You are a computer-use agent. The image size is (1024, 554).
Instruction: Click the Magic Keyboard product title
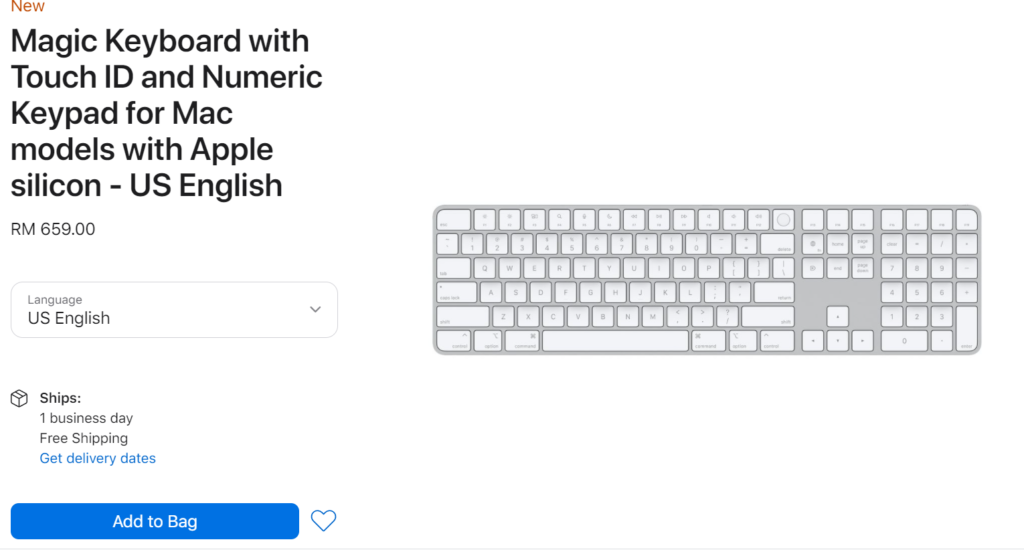coord(167,113)
